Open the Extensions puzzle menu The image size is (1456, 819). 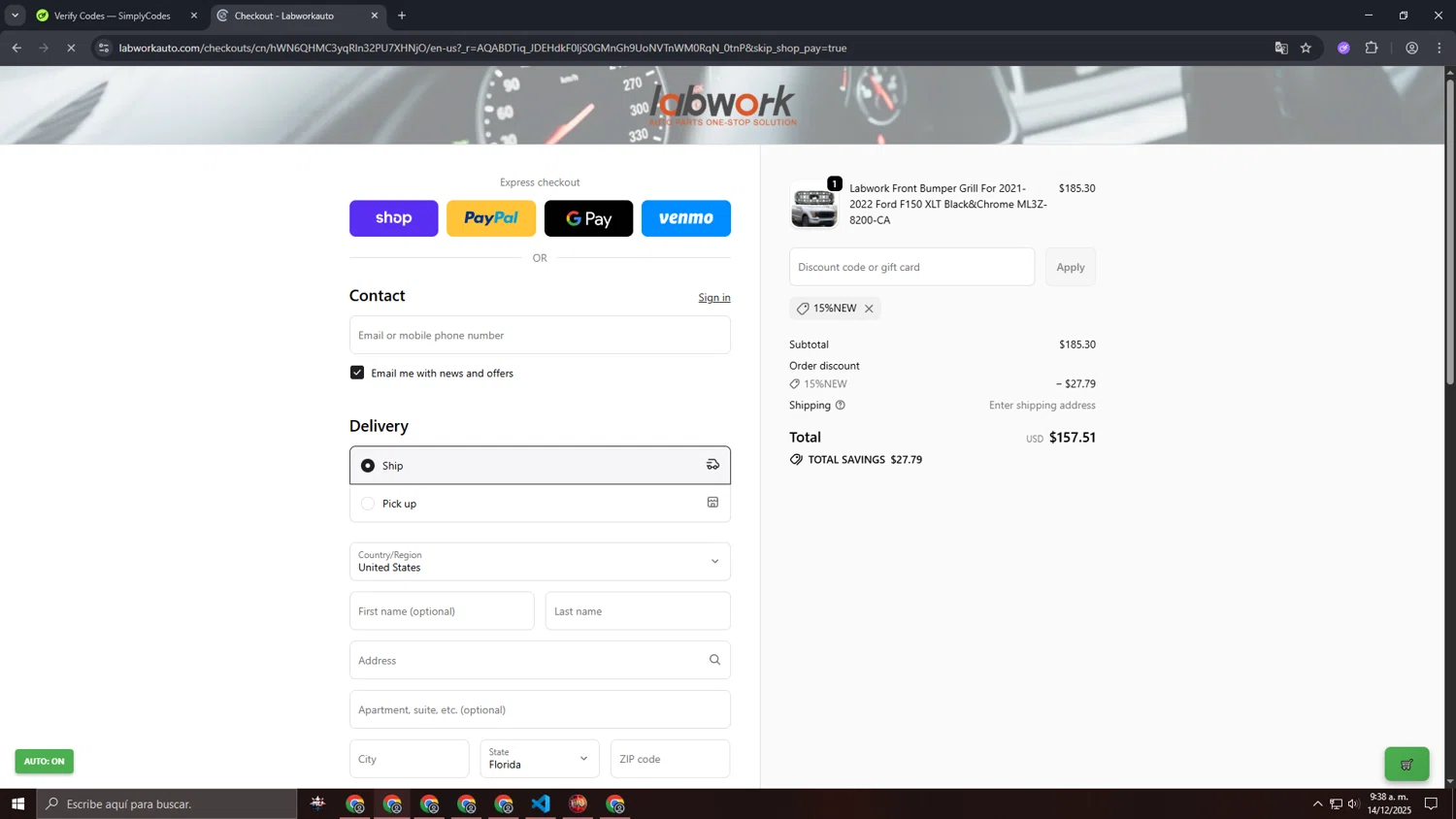[x=1372, y=48]
